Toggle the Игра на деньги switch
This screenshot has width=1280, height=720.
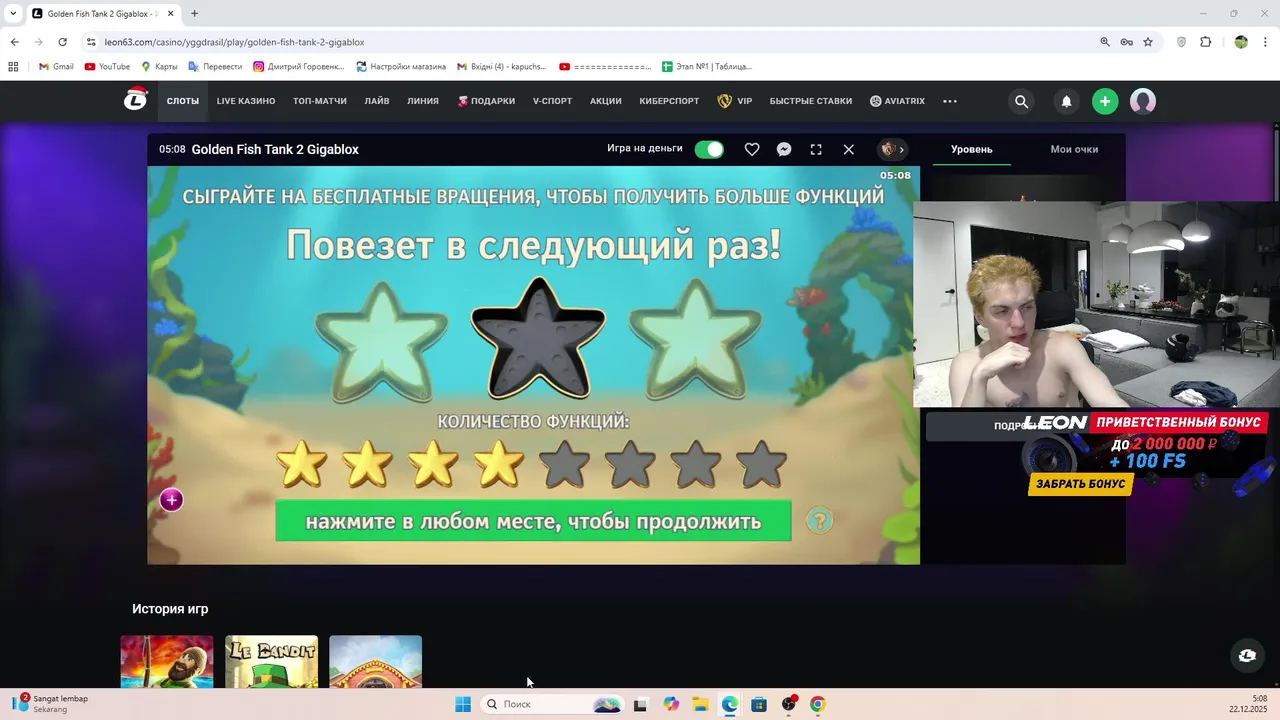[x=709, y=149]
